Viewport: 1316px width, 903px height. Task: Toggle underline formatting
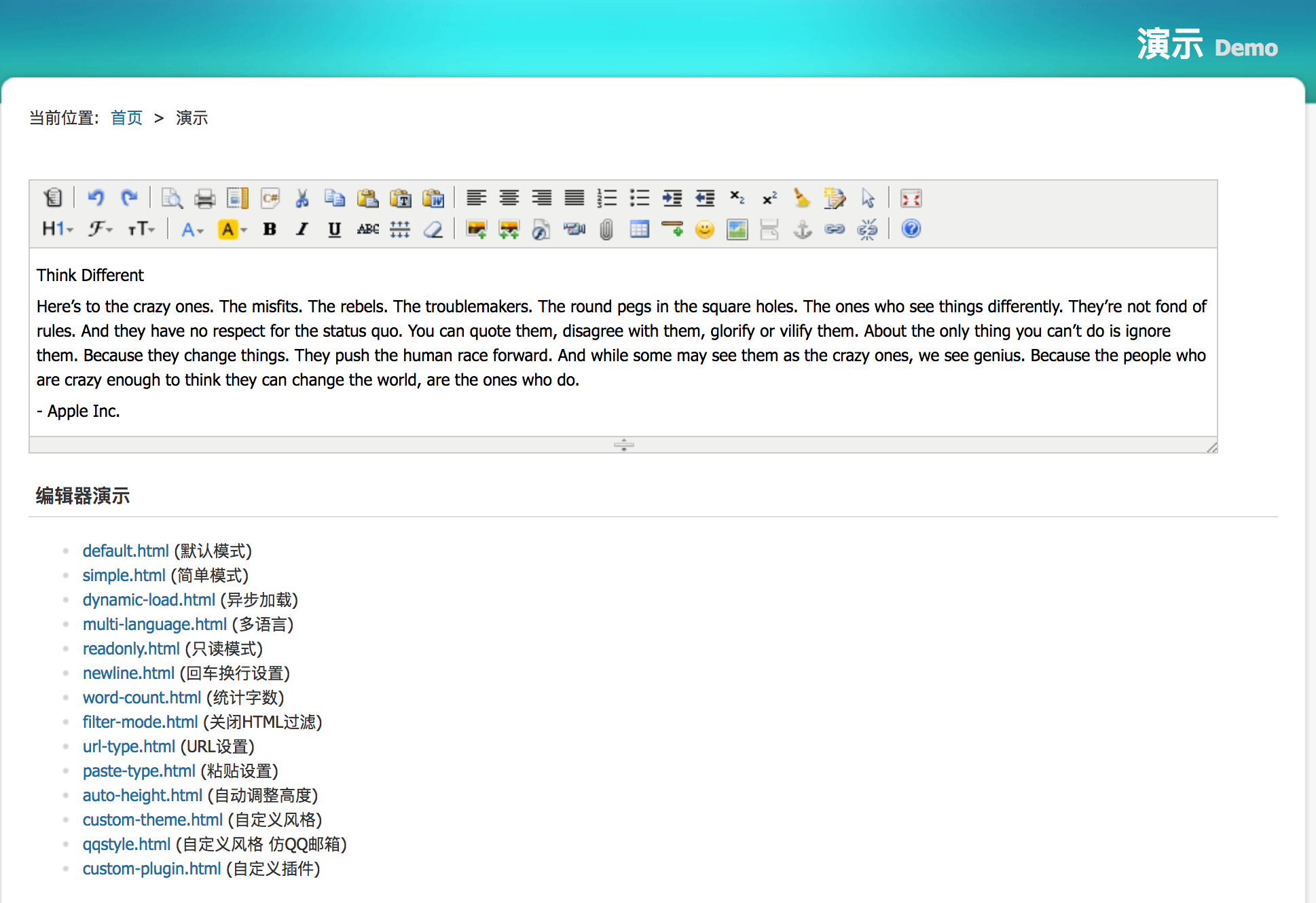click(x=334, y=229)
